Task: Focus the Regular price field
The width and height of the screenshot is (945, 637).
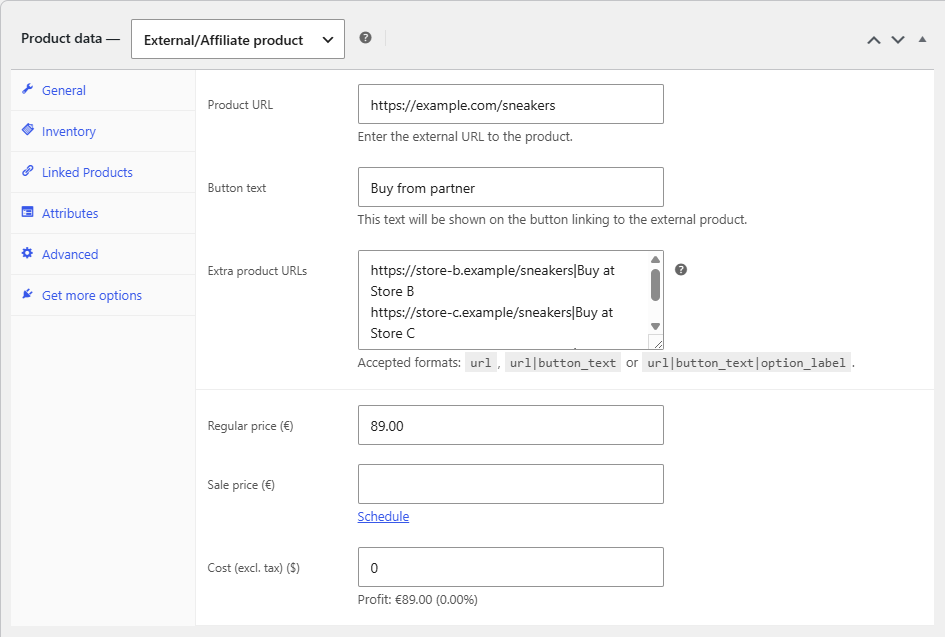Action: coord(510,425)
